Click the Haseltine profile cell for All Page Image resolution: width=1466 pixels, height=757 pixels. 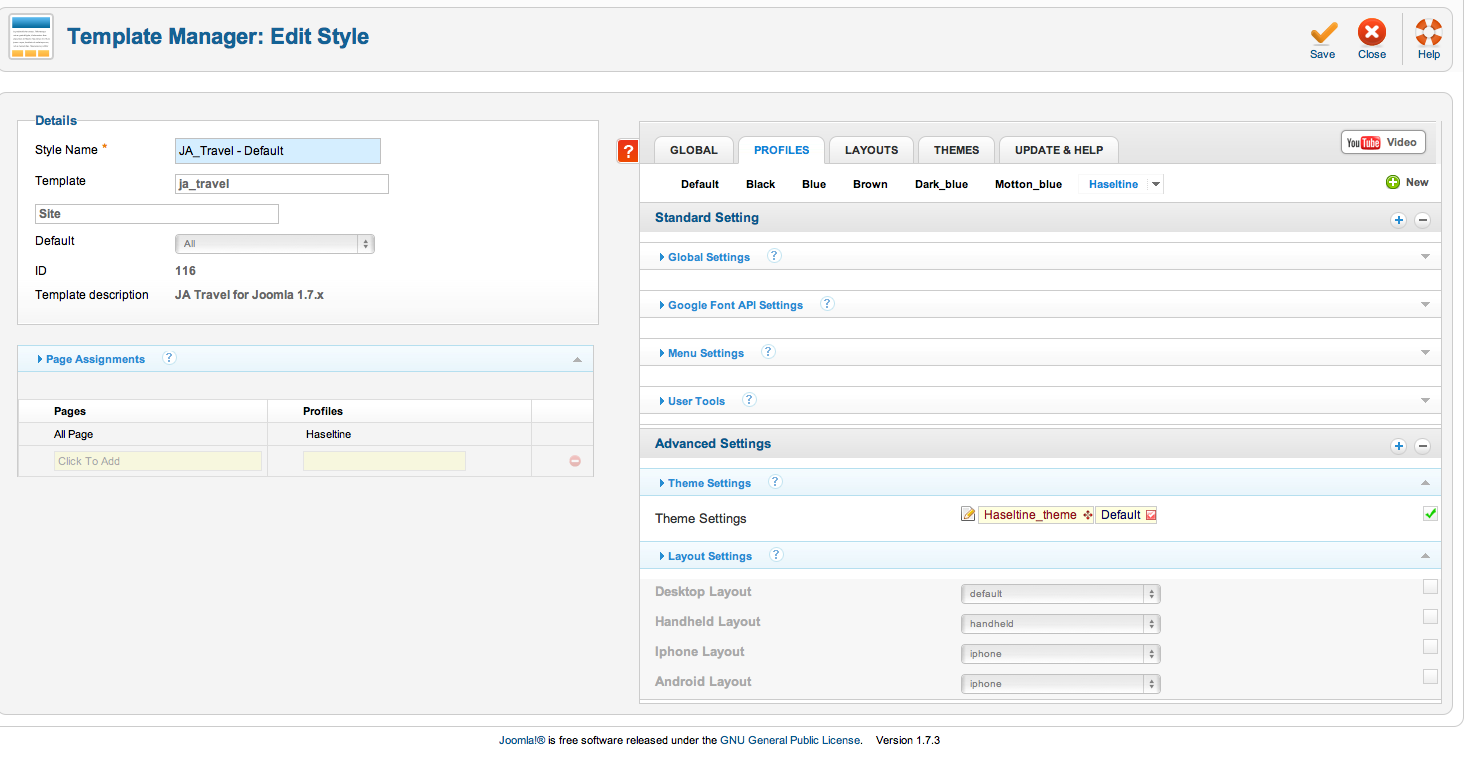pos(399,434)
